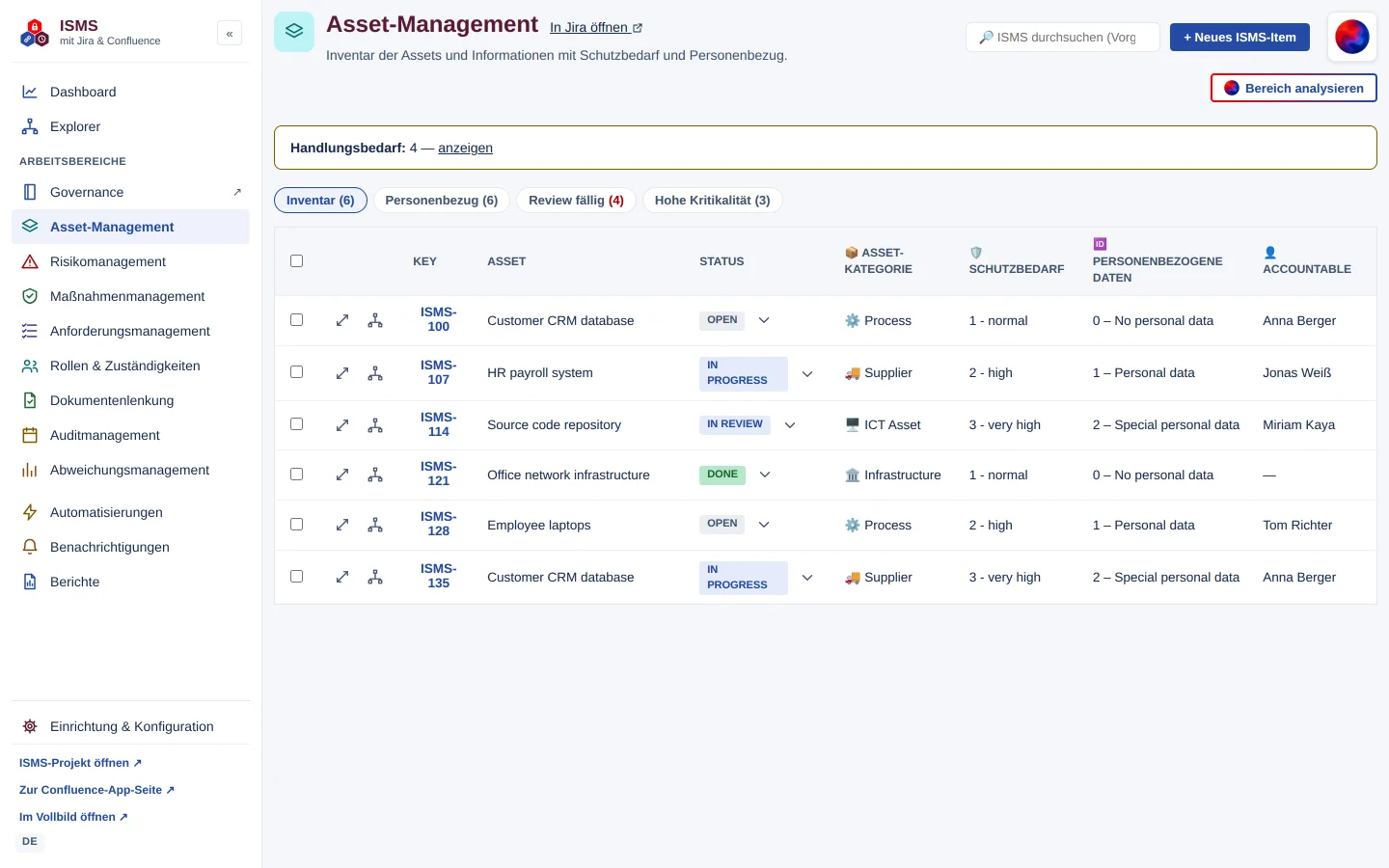Click the Explorer hierarchy icon in sidebar
Viewport: 1389px width, 868px height.
coord(30,126)
